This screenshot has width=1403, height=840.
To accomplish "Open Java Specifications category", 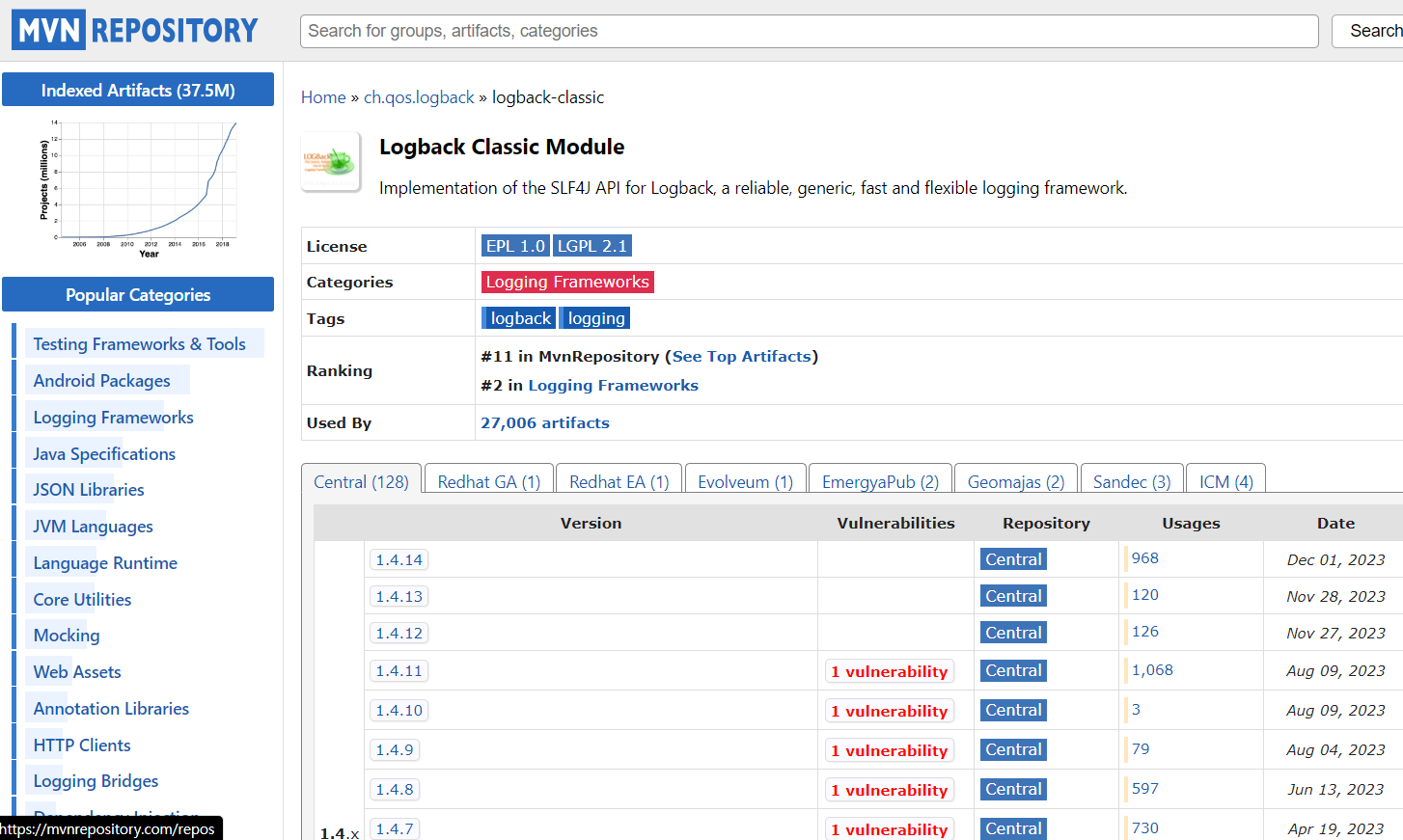I will (104, 454).
